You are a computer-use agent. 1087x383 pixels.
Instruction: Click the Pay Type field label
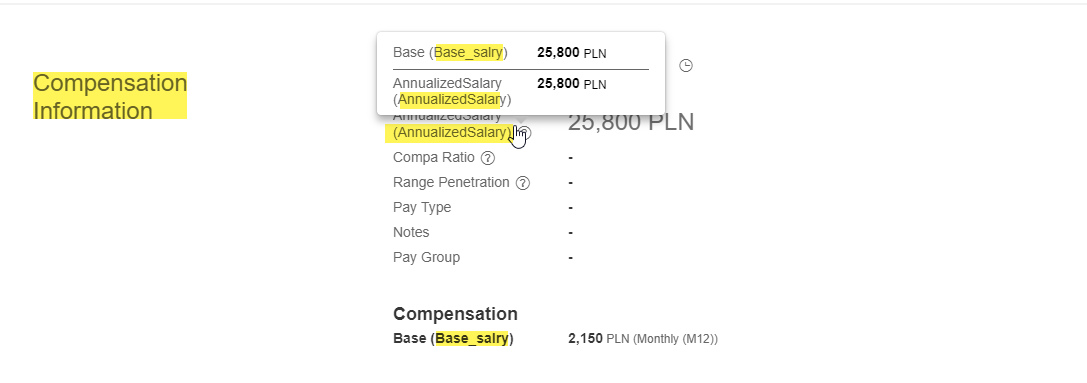coord(422,207)
